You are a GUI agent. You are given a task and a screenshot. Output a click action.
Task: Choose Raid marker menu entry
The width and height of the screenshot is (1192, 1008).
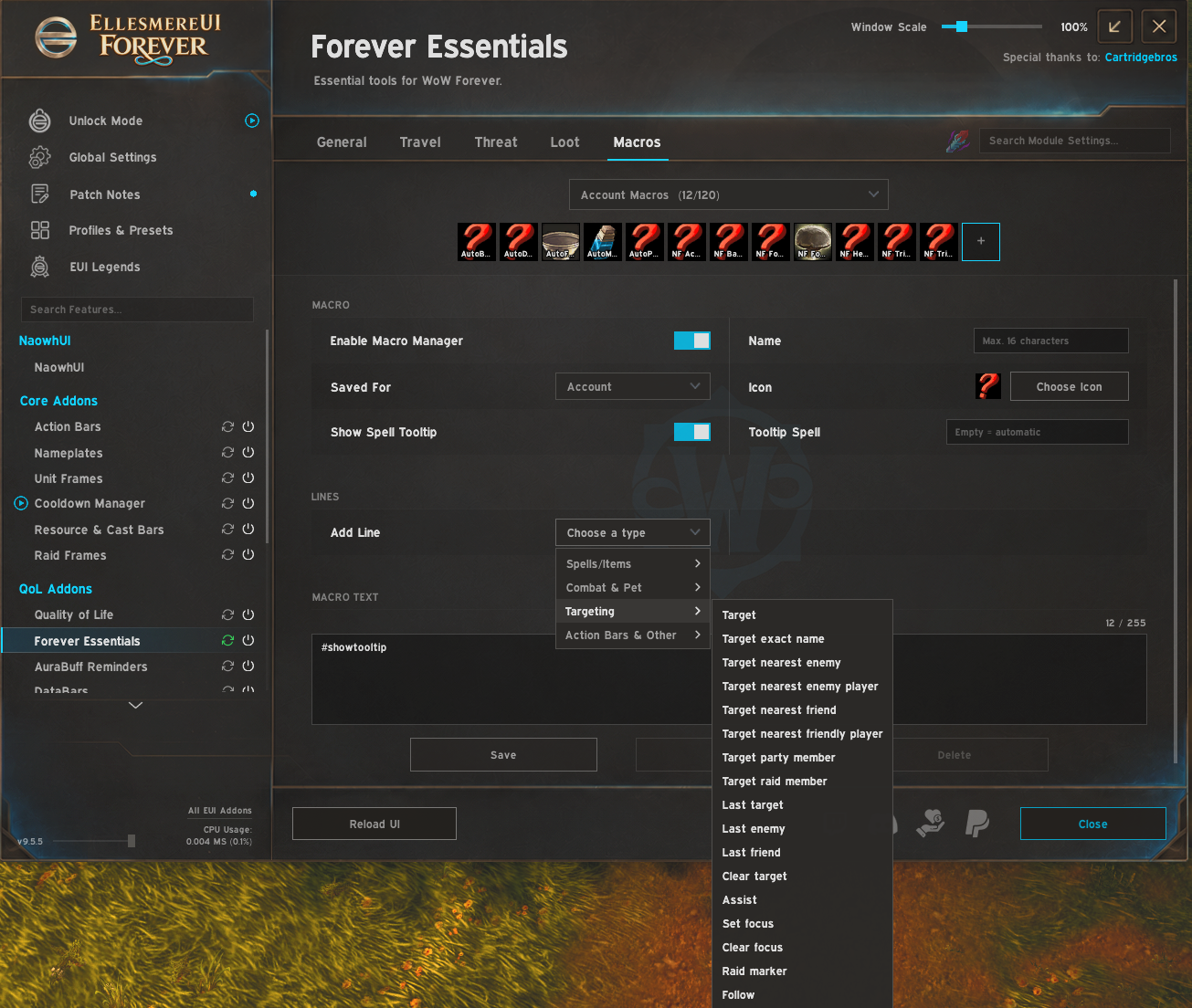(802, 971)
